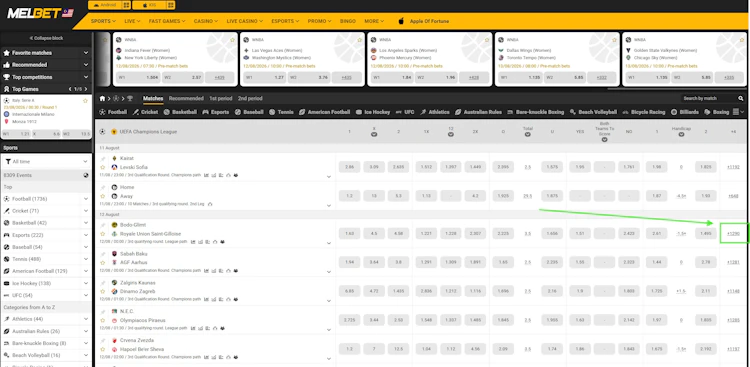
Task: Collapse the sidebar with Collapse block
Action: coord(46,38)
